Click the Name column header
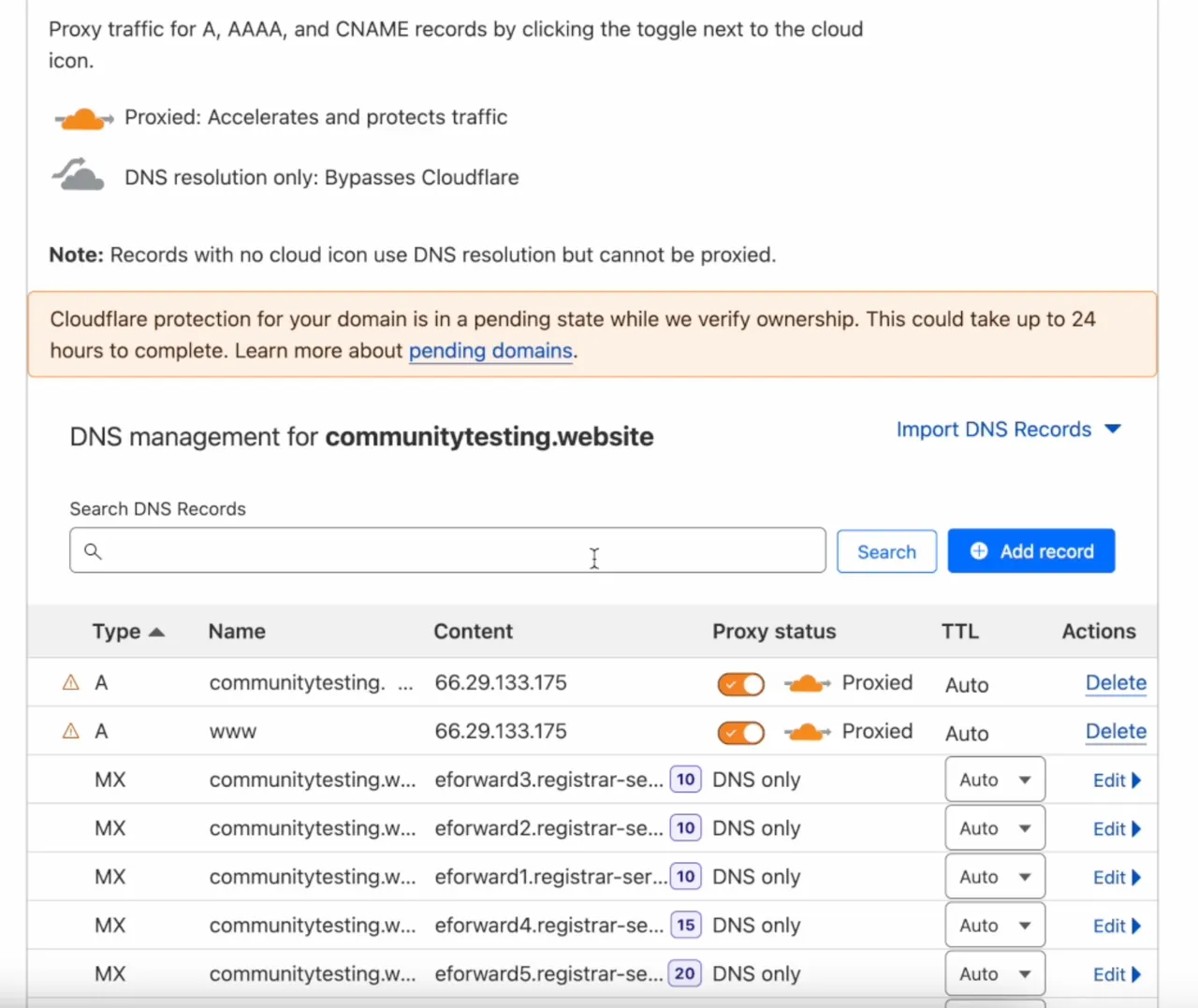The height and width of the screenshot is (1008, 1198). 237,632
